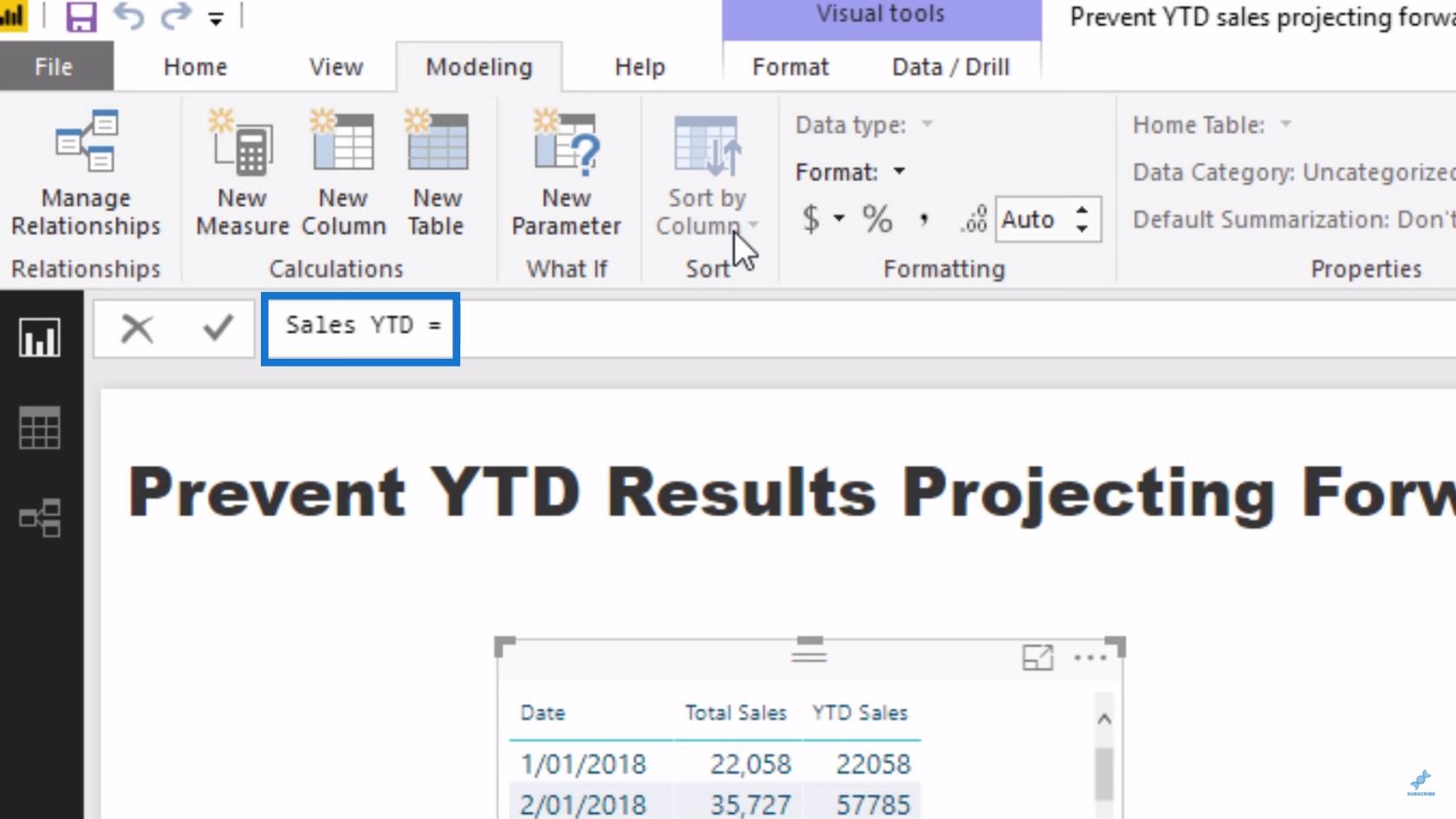Click the Save icon in quick access toolbar

81,16
